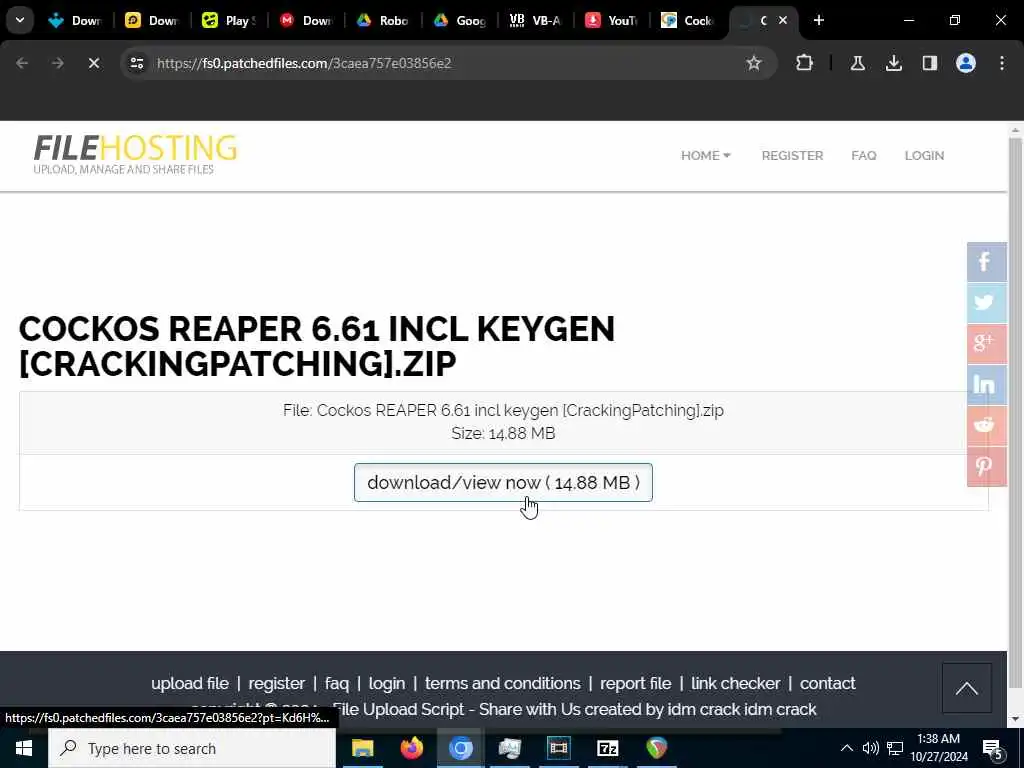Image resolution: width=1024 pixels, height=768 pixels.
Task: Click the browser address bar URL
Action: (304, 63)
